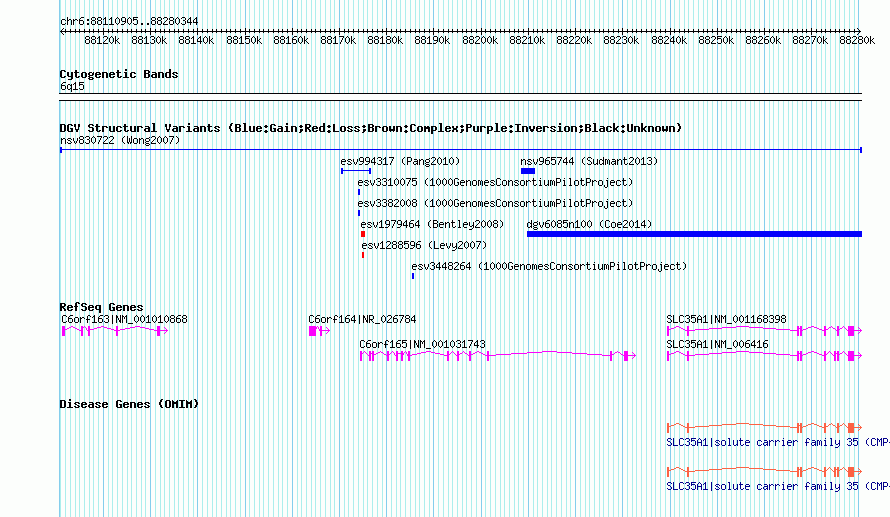Select the esv3448264 blue marker
Screen dimensions: 890x517
tap(413, 276)
